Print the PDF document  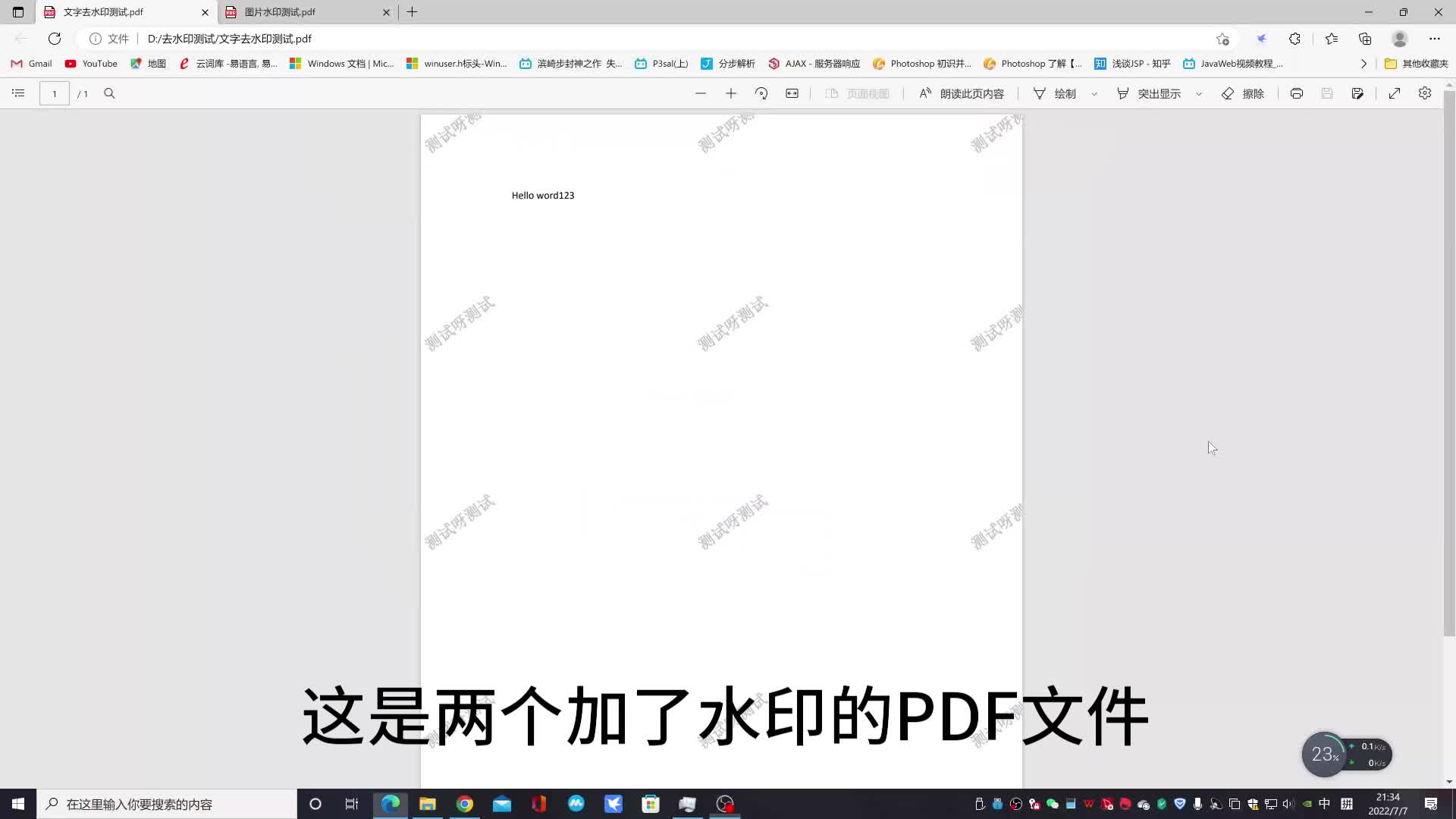pyautogui.click(x=1297, y=93)
